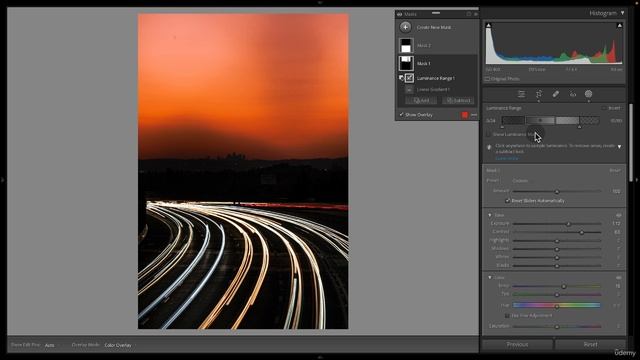This screenshot has width=640, height=360.
Task: Open the Preset dropdown showing Custom
Action: click(520, 180)
